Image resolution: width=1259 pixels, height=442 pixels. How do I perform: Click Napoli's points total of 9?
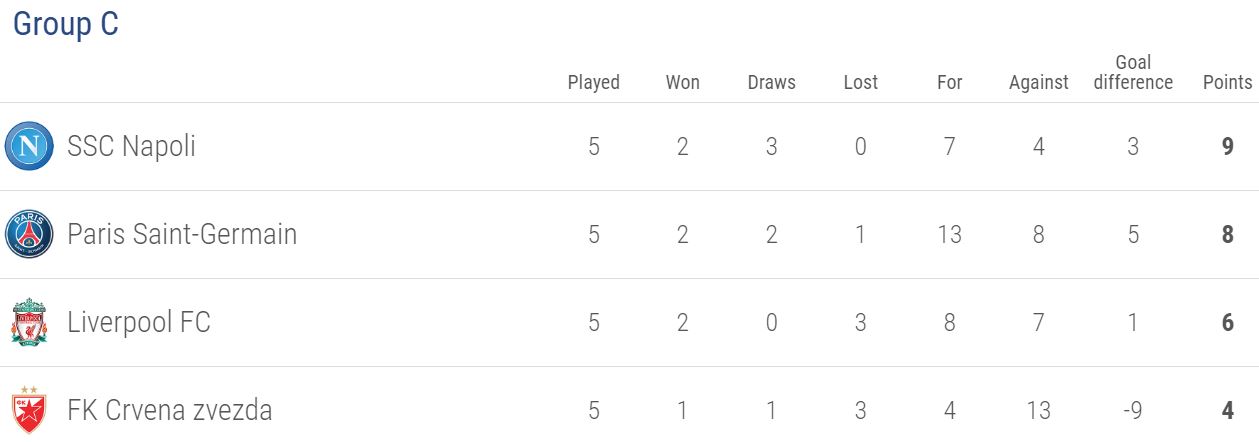pyautogui.click(x=1227, y=147)
